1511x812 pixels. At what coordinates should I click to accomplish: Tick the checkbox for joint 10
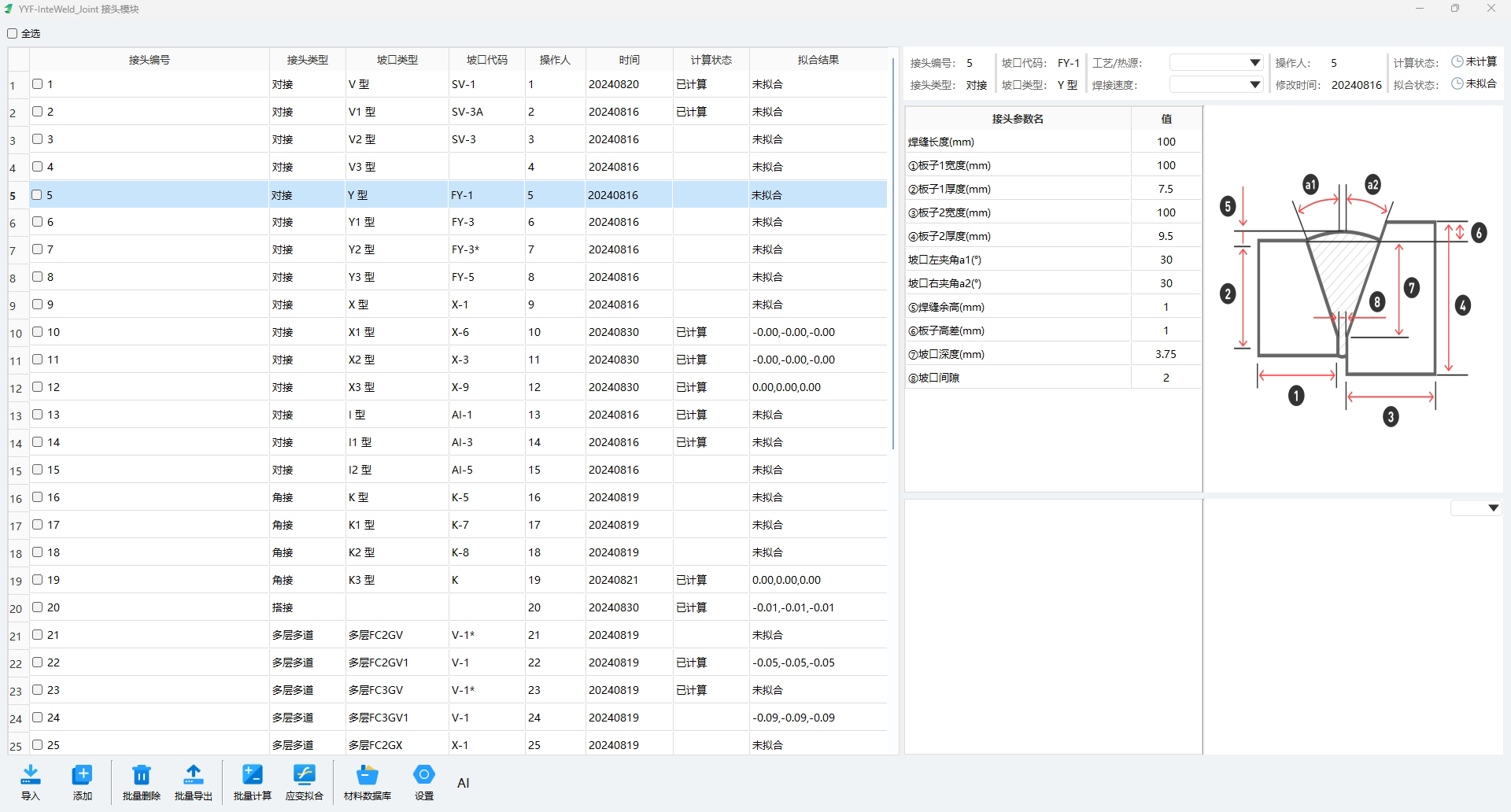tap(37, 332)
